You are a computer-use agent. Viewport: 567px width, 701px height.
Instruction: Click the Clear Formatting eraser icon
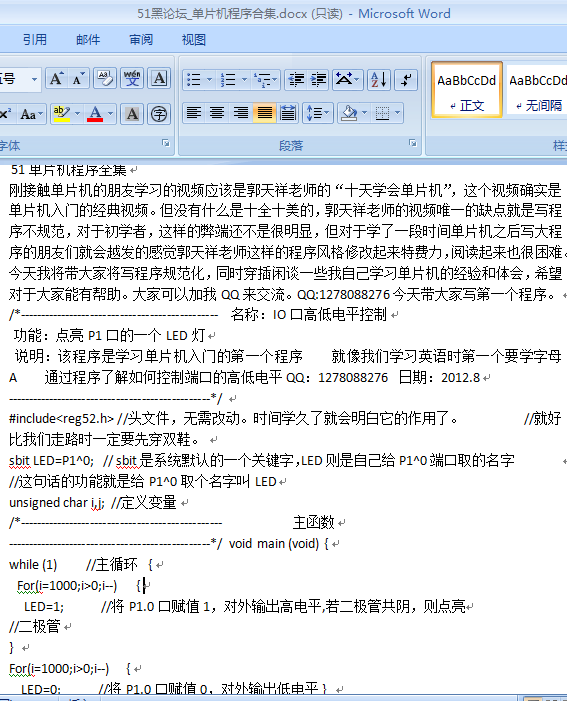point(105,79)
